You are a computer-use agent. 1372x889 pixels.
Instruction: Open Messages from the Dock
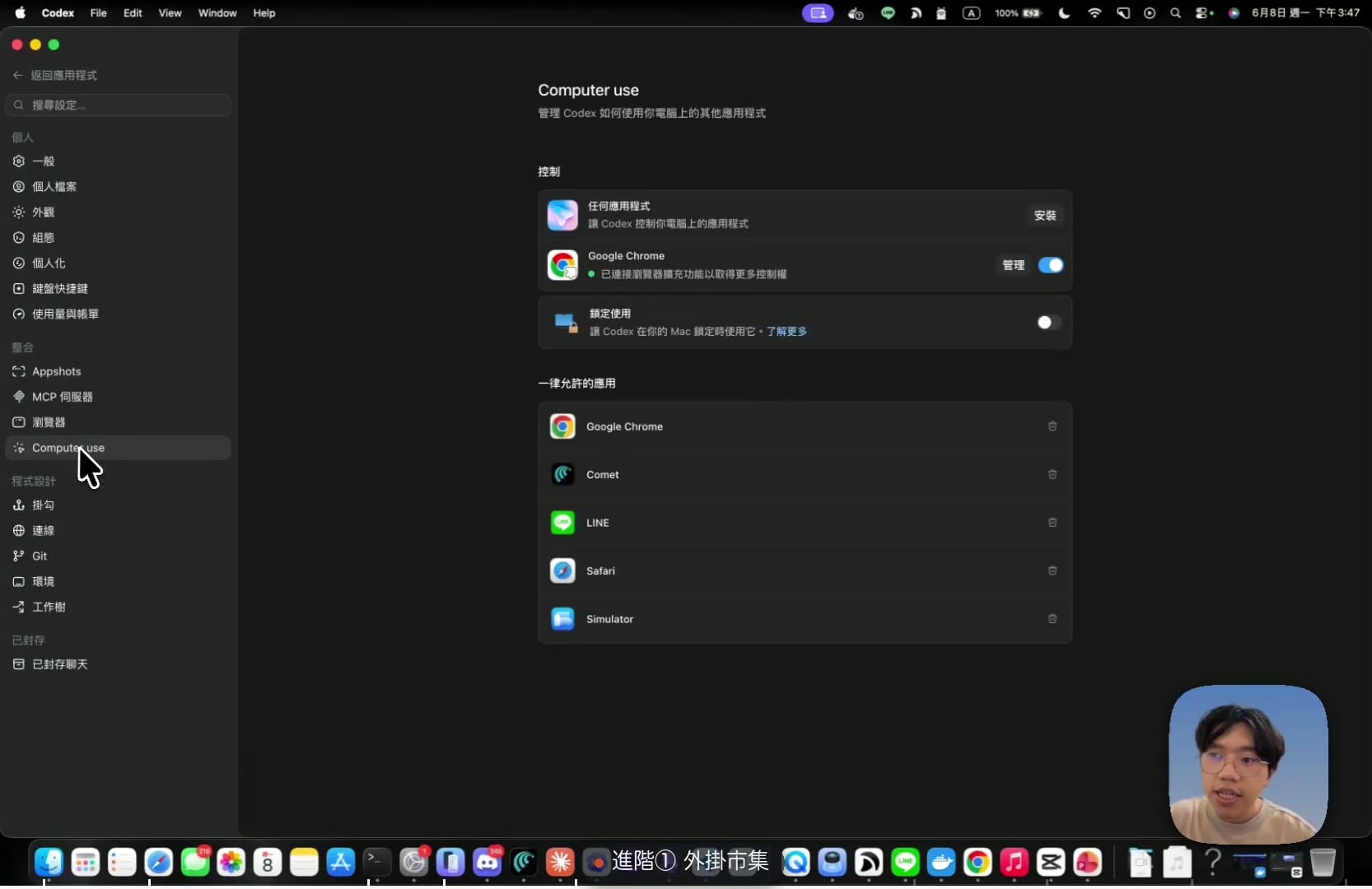[195, 862]
